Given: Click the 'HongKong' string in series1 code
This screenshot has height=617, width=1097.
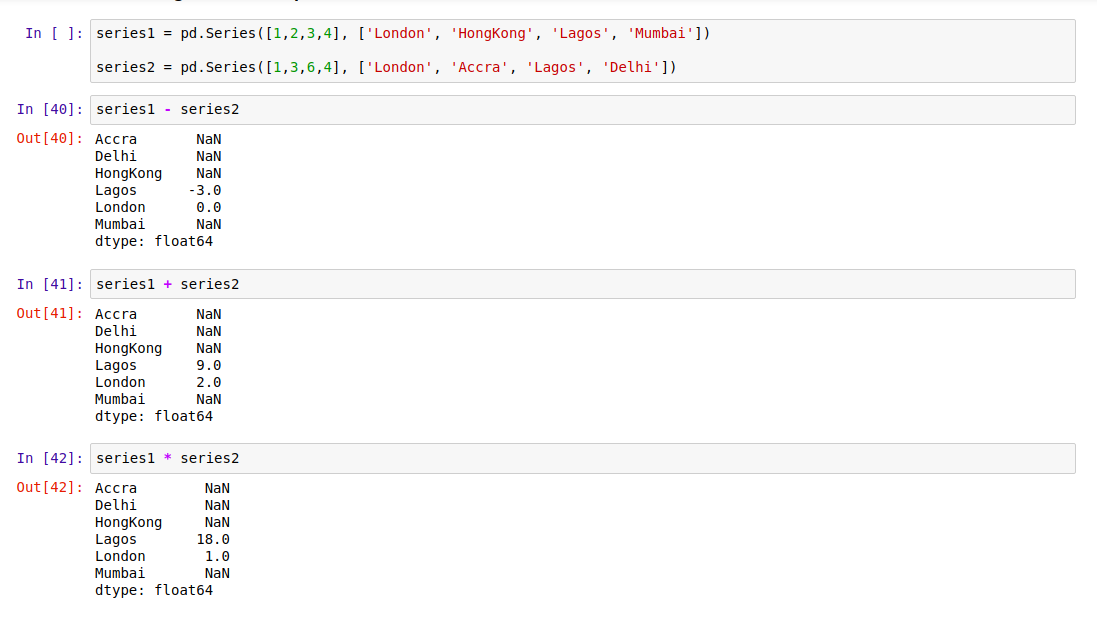Looking at the screenshot, I should click(492, 34).
